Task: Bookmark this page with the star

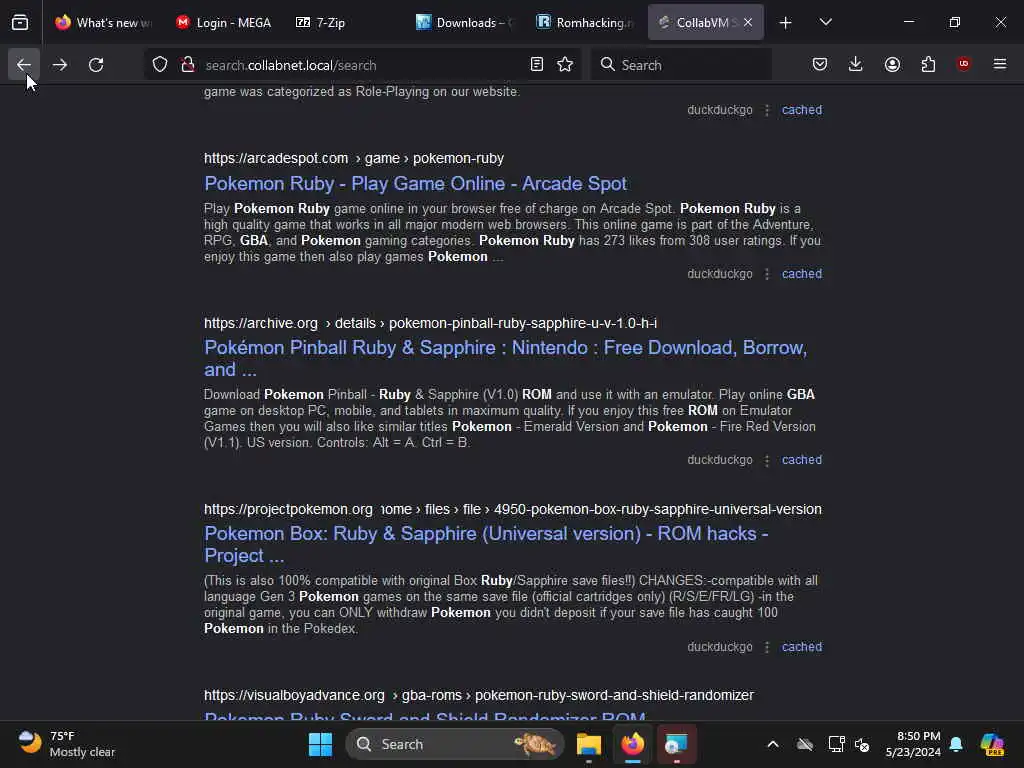Action: pos(565,65)
